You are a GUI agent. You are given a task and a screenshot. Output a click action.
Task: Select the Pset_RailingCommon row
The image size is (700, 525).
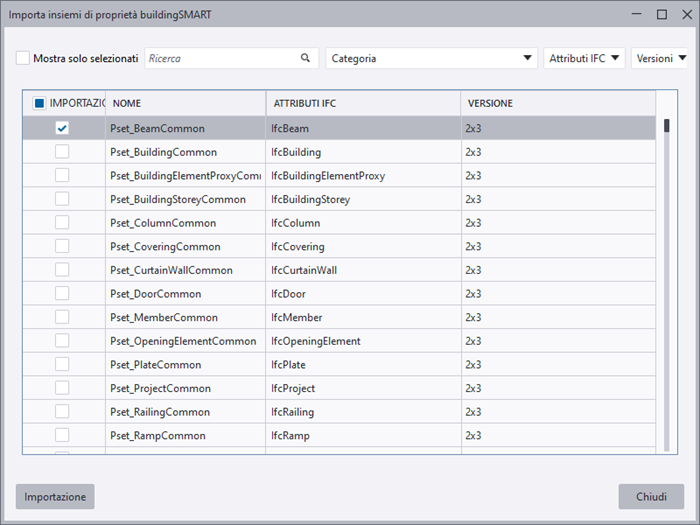point(185,412)
